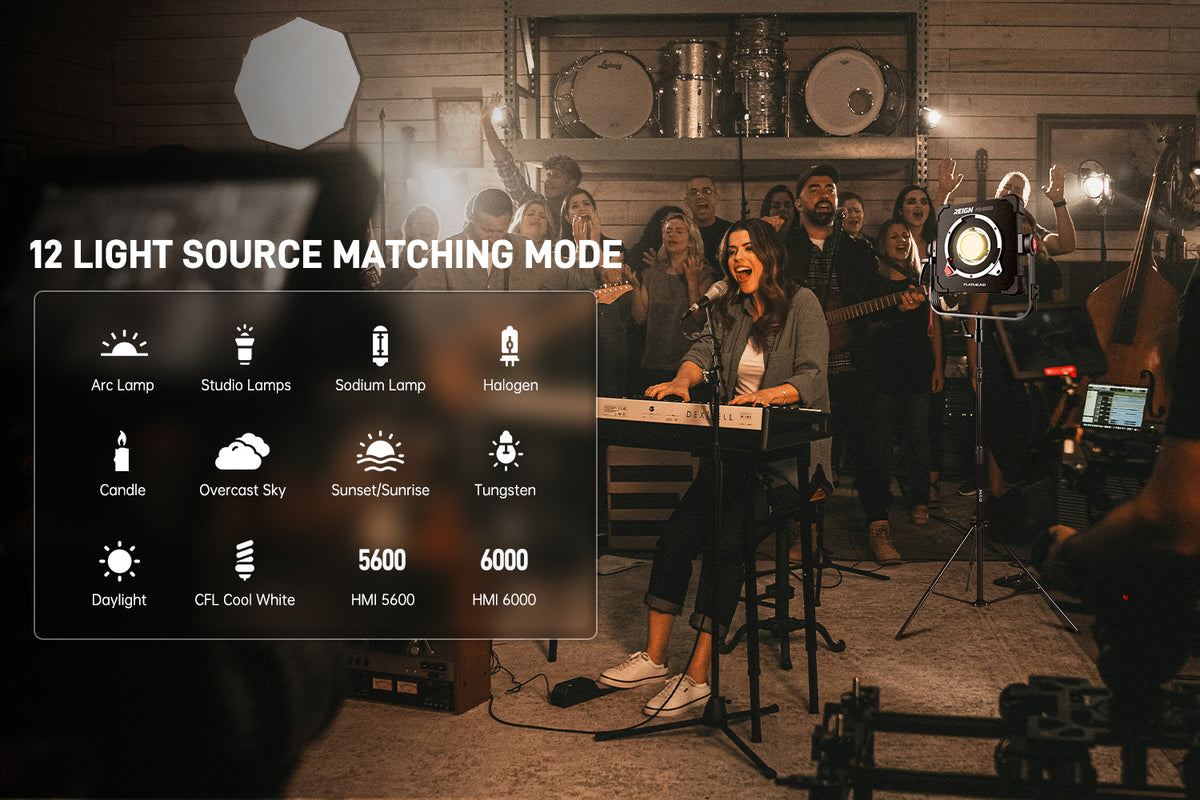
Task: Click the "HMI 5600" label
Action: (383, 600)
